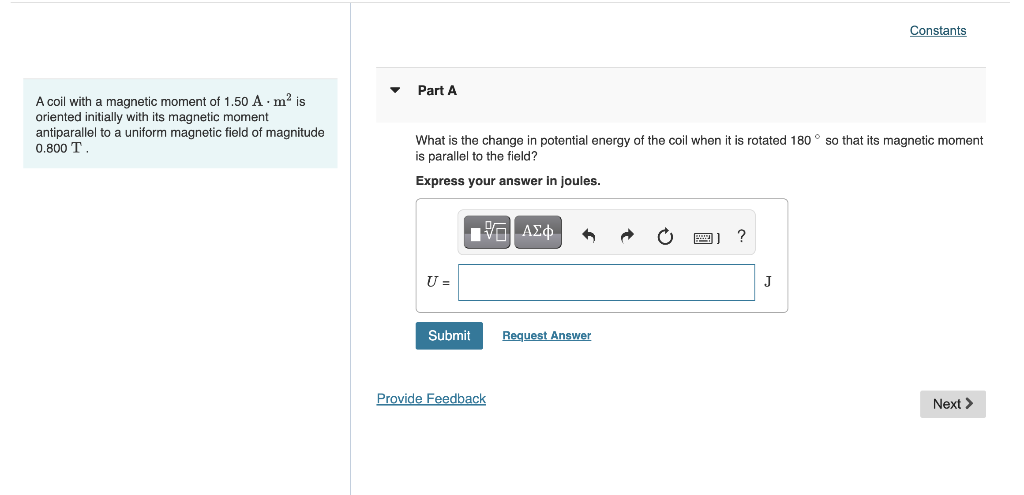Click the 'U =' variable label
1024x495 pixels.
click(438, 282)
